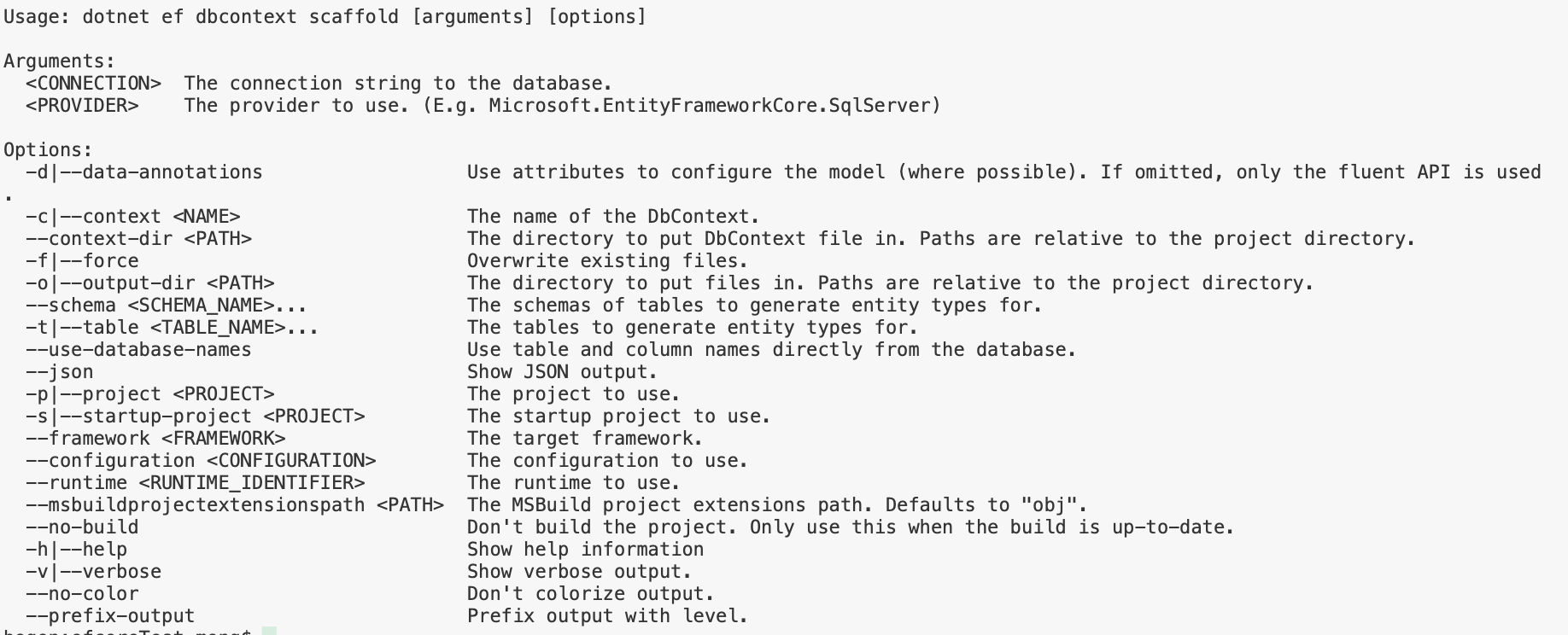This screenshot has height=635, width=1568.
Task: Click the --context-dir <PATH> option
Action: pyautogui.click(x=139, y=239)
